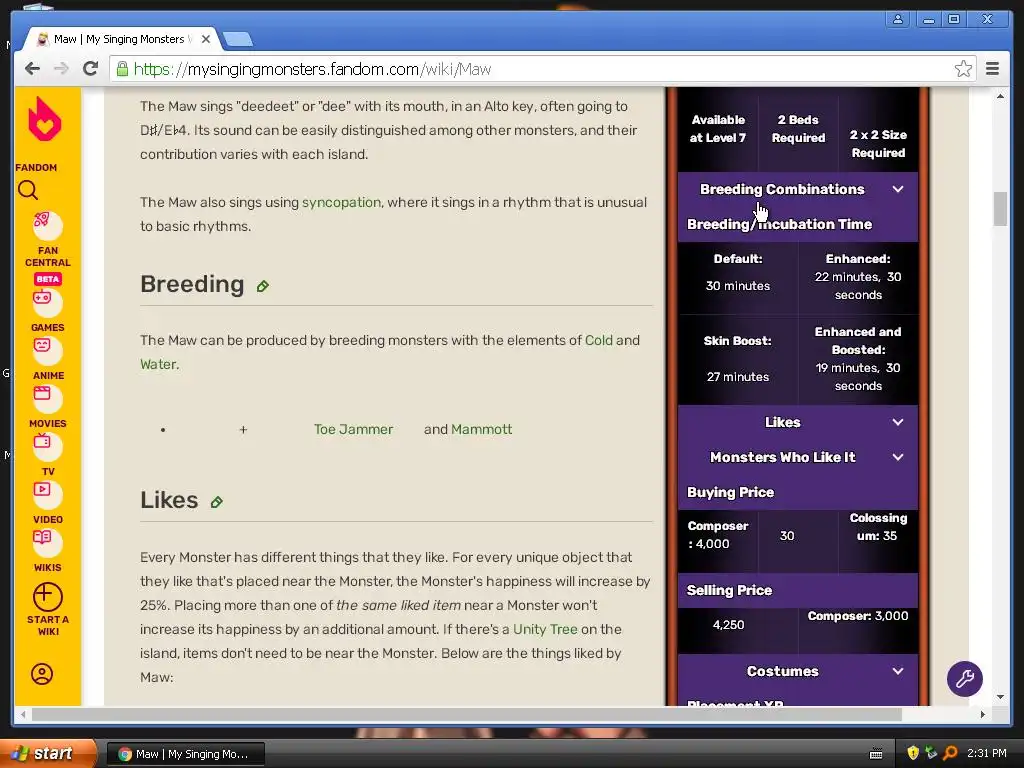Click the scroll down arrow
The image size is (1024, 768).
coord(1000,697)
